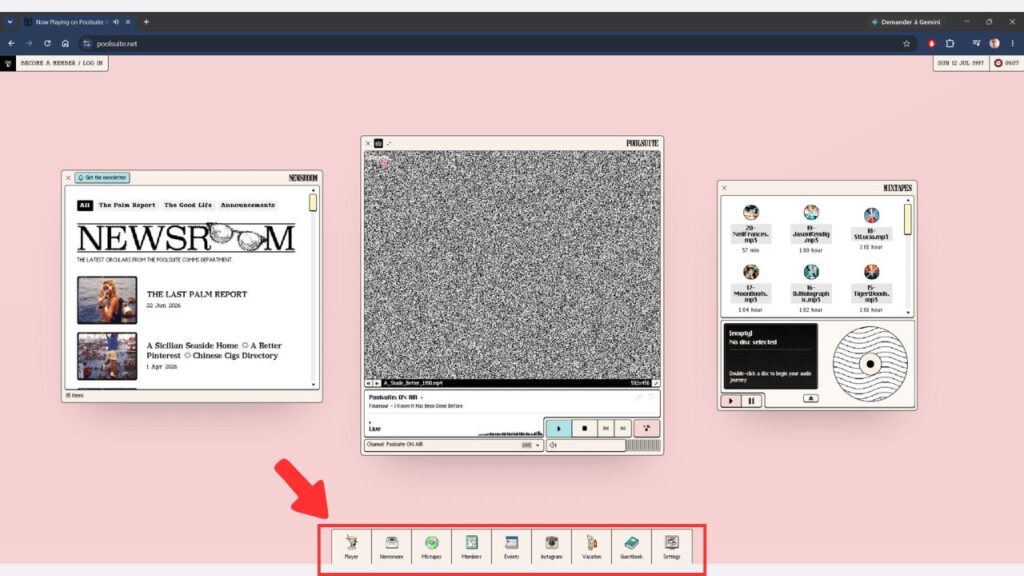Go to previous video in player screen
Image resolution: width=1024 pixels, height=576 pixels.
click(368, 383)
